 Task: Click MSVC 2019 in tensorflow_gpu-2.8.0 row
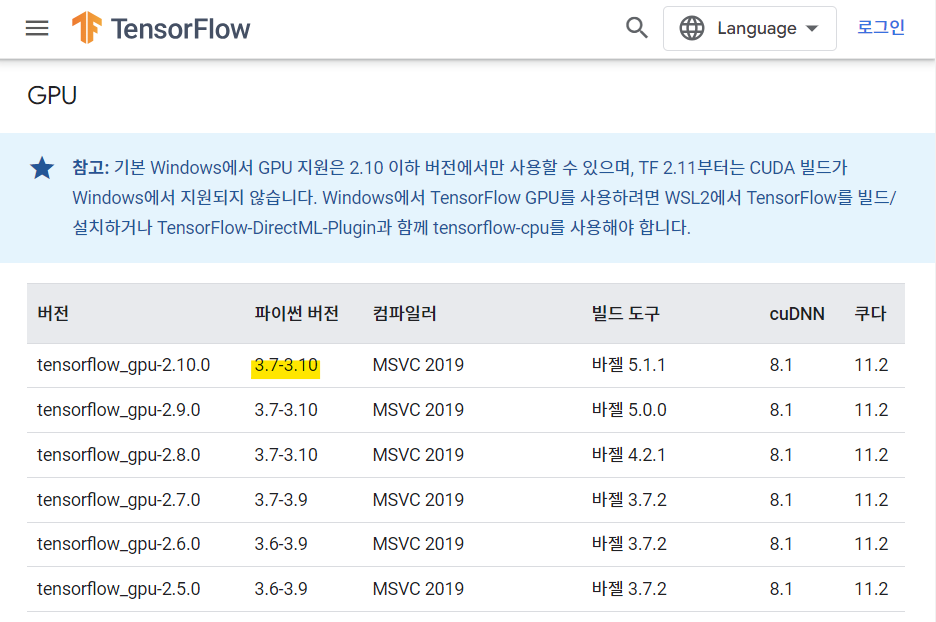[418, 455]
